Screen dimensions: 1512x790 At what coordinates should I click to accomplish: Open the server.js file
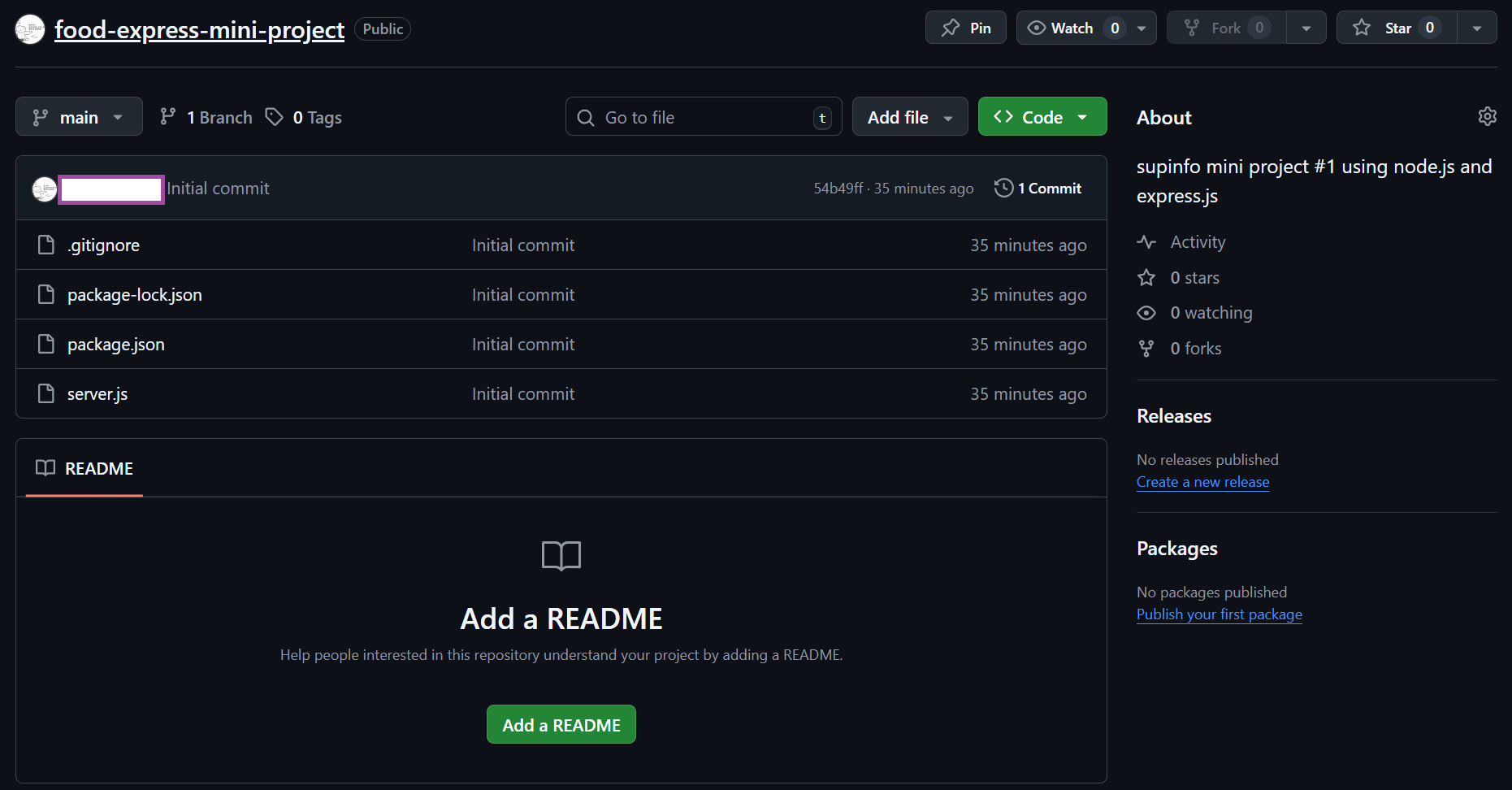pos(97,394)
